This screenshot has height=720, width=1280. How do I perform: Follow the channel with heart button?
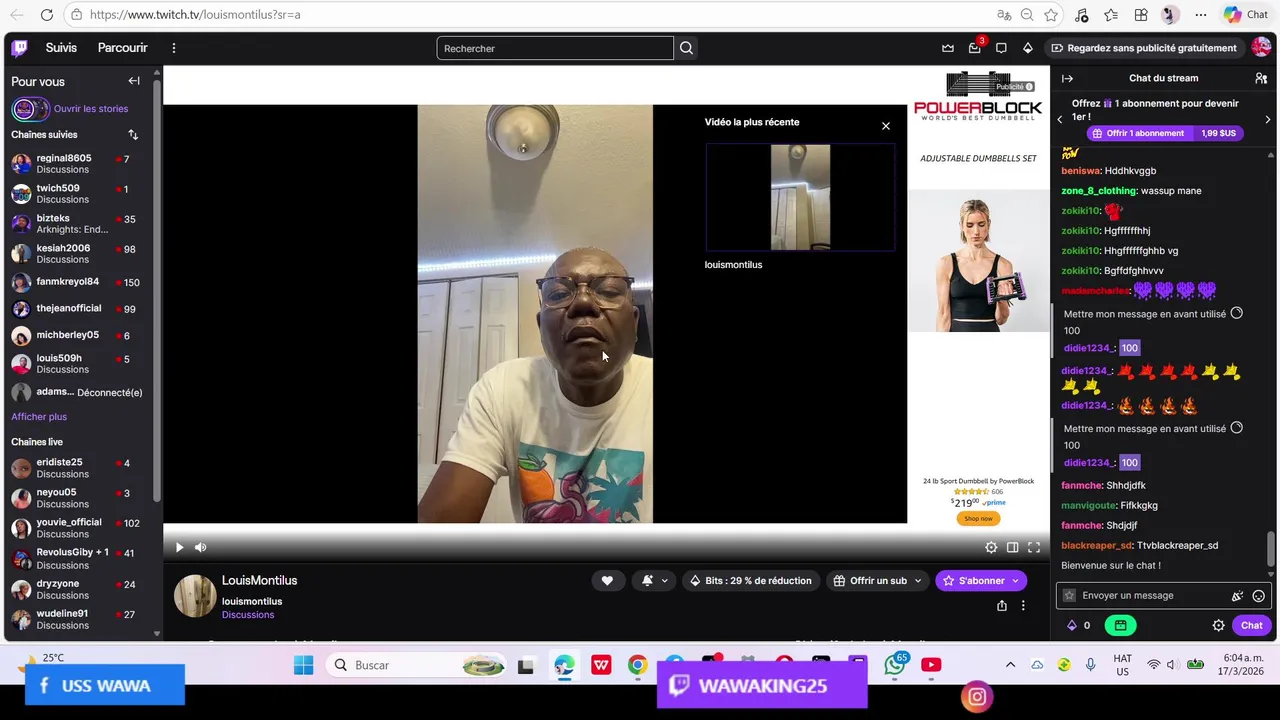(607, 581)
